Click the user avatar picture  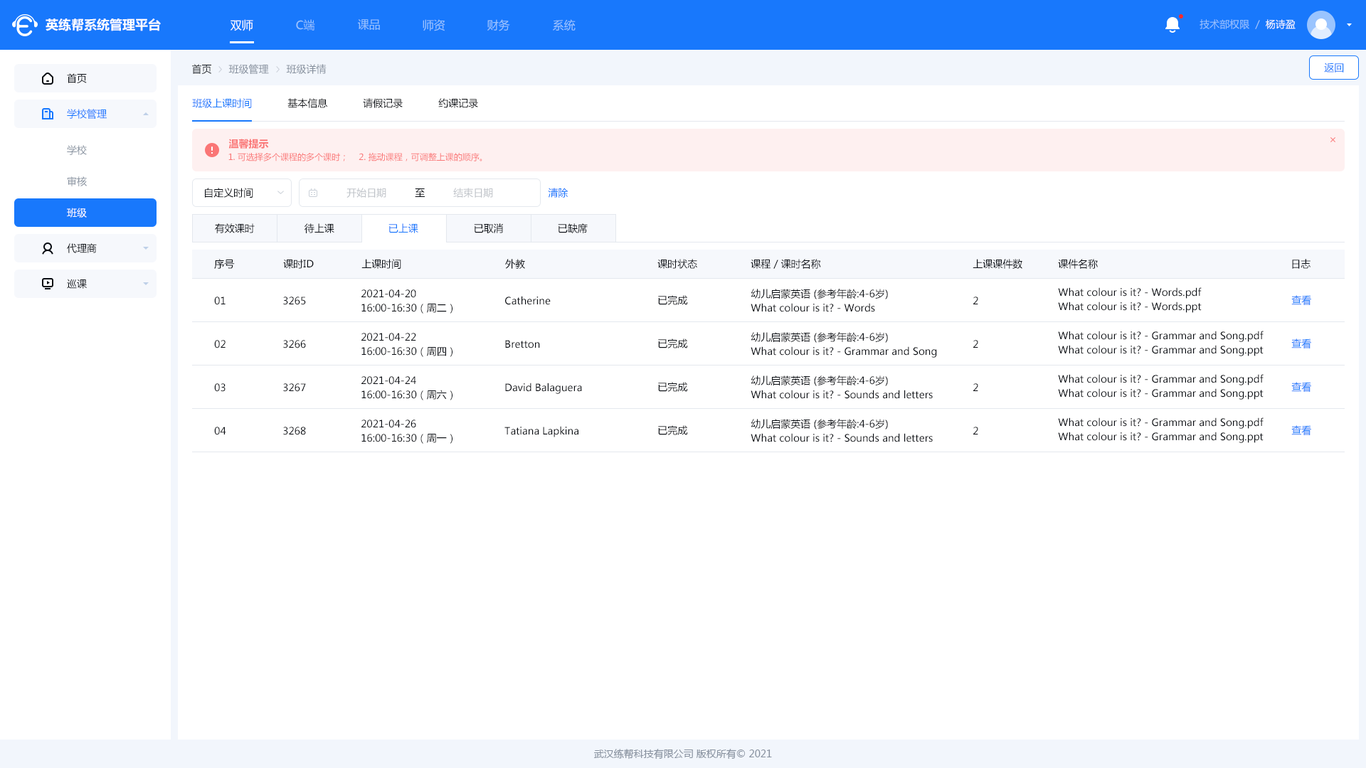pos(1321,25)
